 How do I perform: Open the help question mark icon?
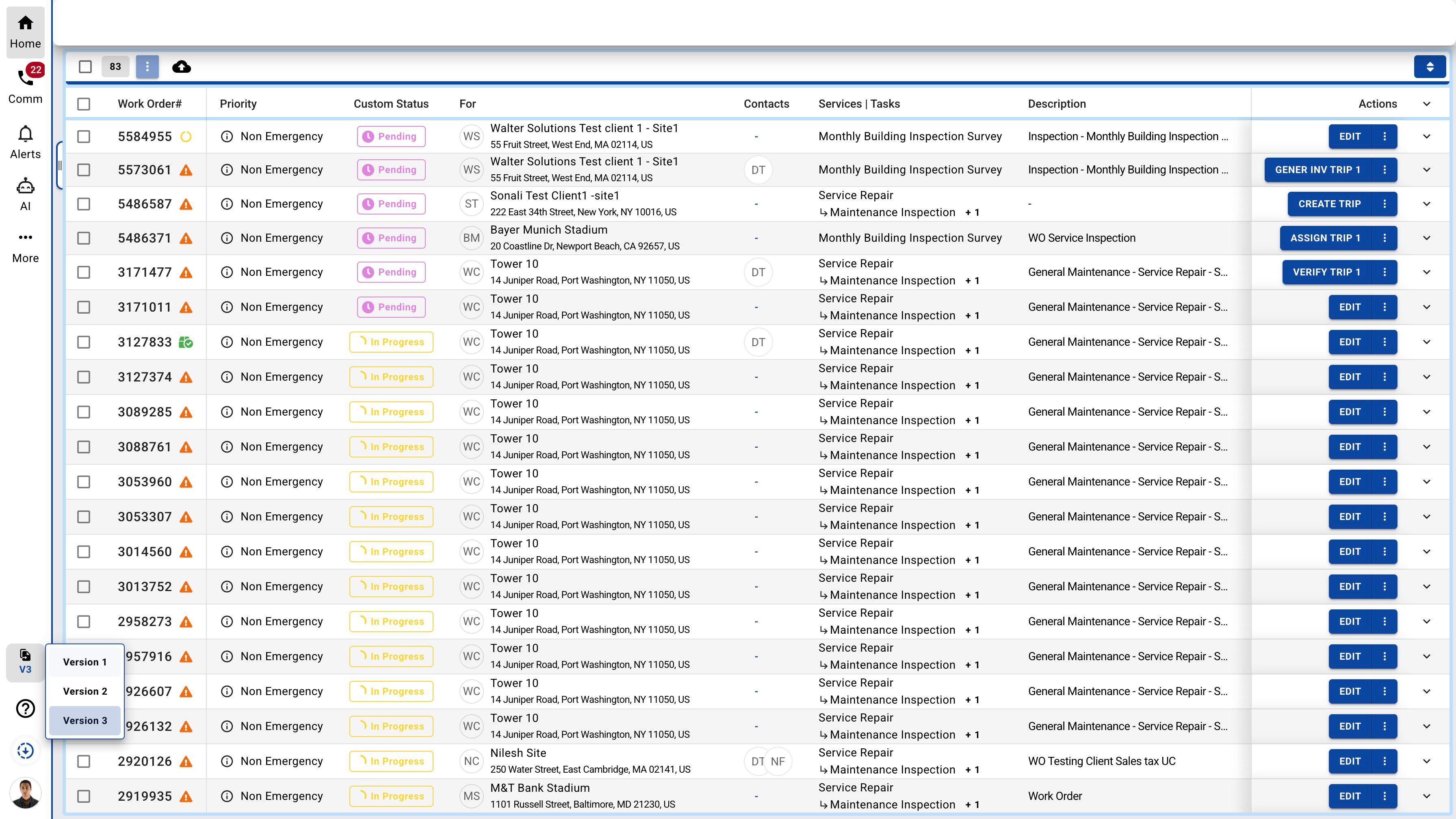click(x=26, y=708)
